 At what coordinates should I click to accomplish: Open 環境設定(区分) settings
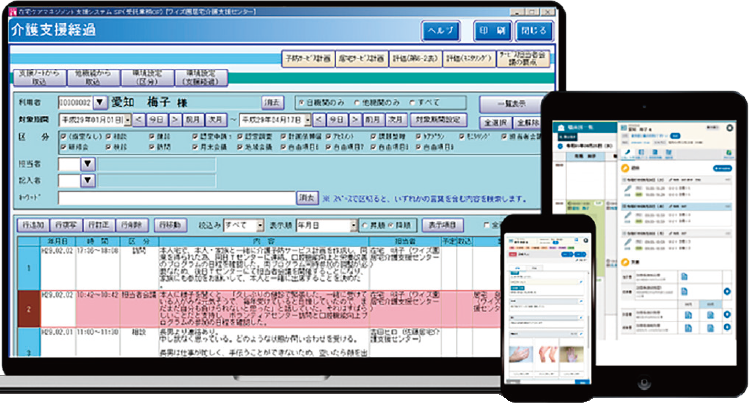pyautogui.click(x=149, y=77)
